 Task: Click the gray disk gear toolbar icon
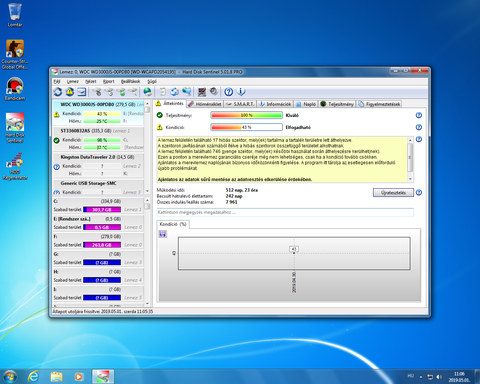[214, 92]
